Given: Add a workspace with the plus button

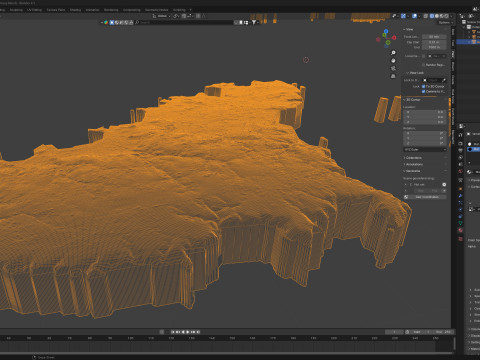Looking at the screenshot, I should coord(190,10).
